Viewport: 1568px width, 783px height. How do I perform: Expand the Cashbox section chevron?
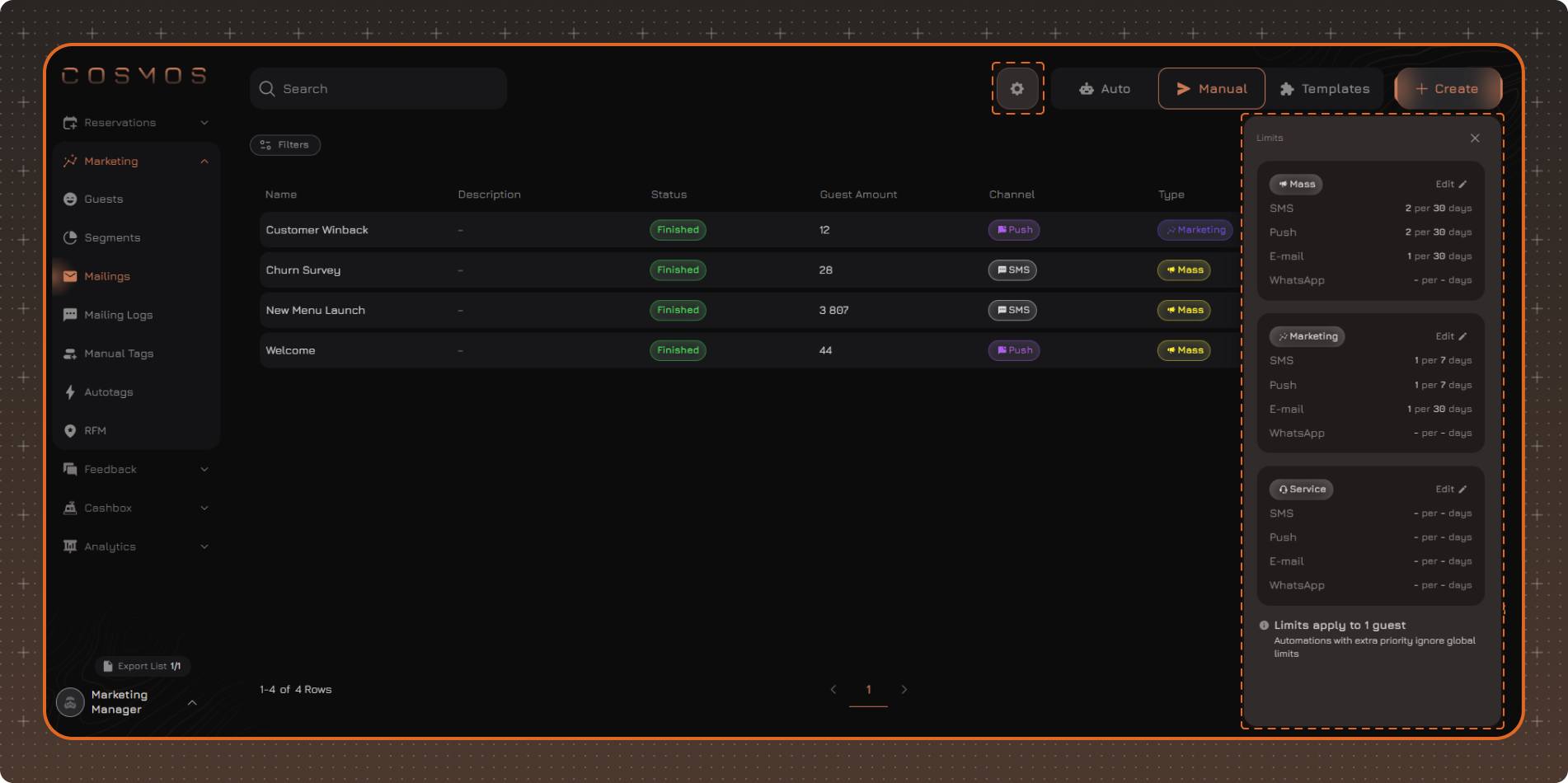pos(204,508)
